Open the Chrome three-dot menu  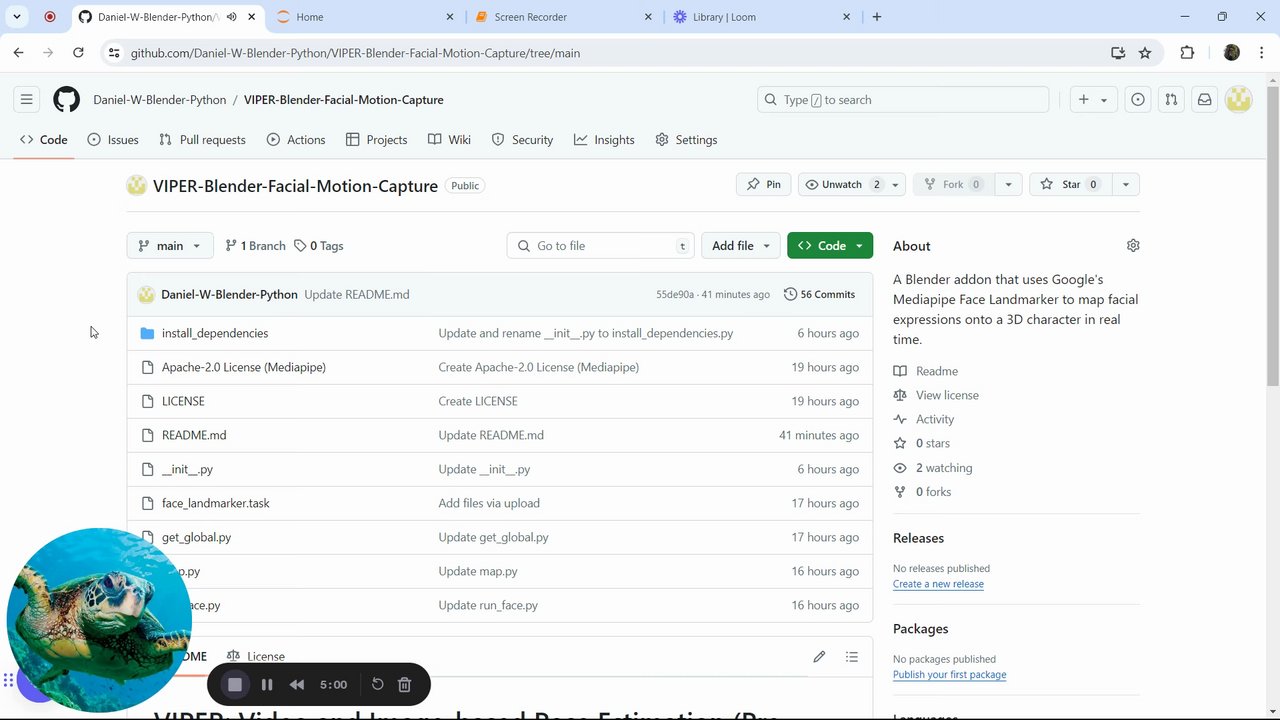(x=1261, y=53)
